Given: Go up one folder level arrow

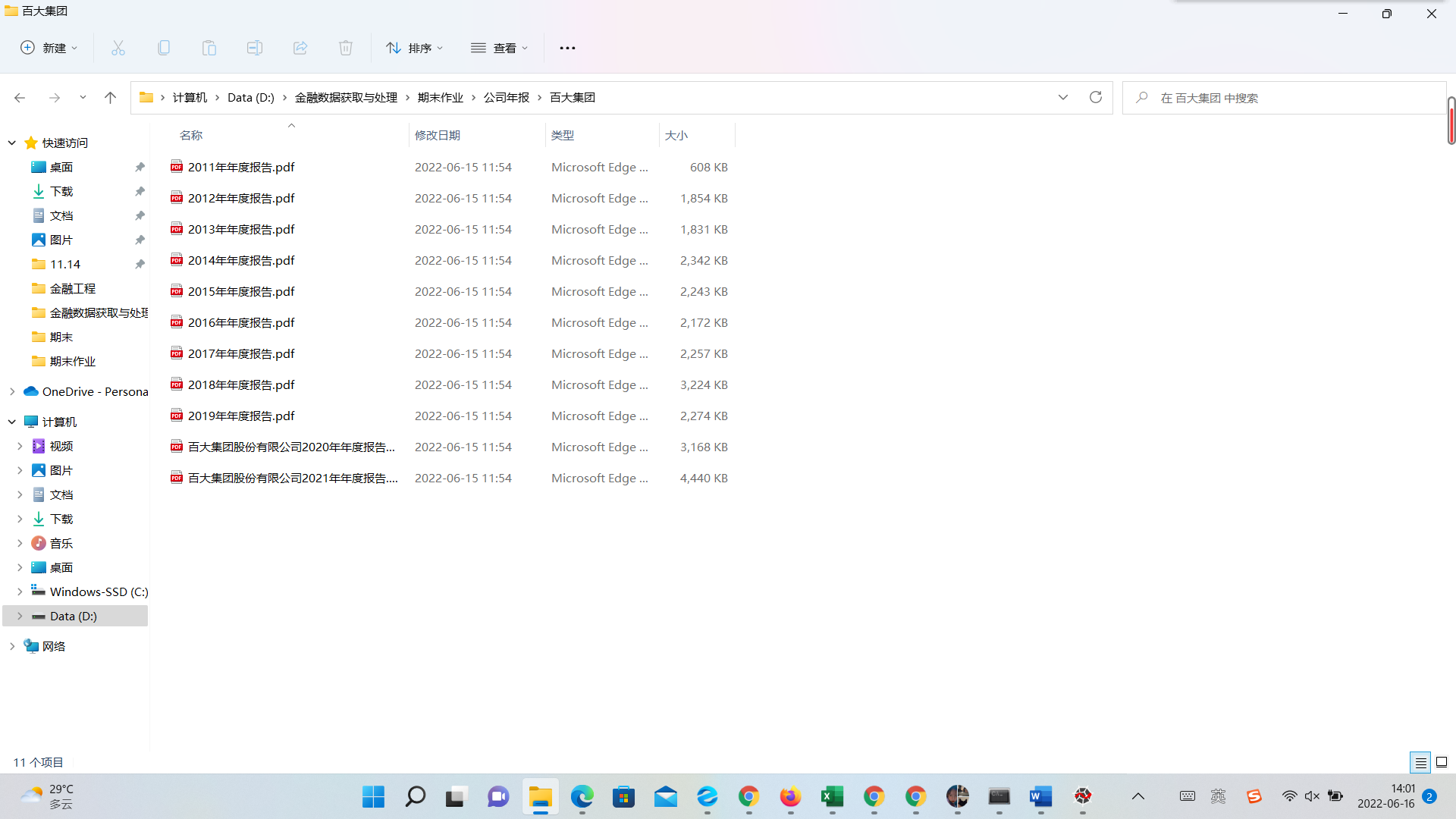Looking at the screenshot, I should 110,97.
